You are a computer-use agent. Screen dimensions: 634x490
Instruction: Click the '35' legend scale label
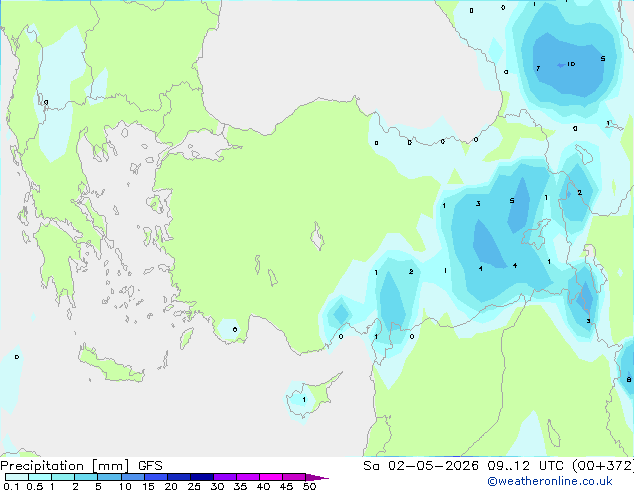tap(240, 486)
